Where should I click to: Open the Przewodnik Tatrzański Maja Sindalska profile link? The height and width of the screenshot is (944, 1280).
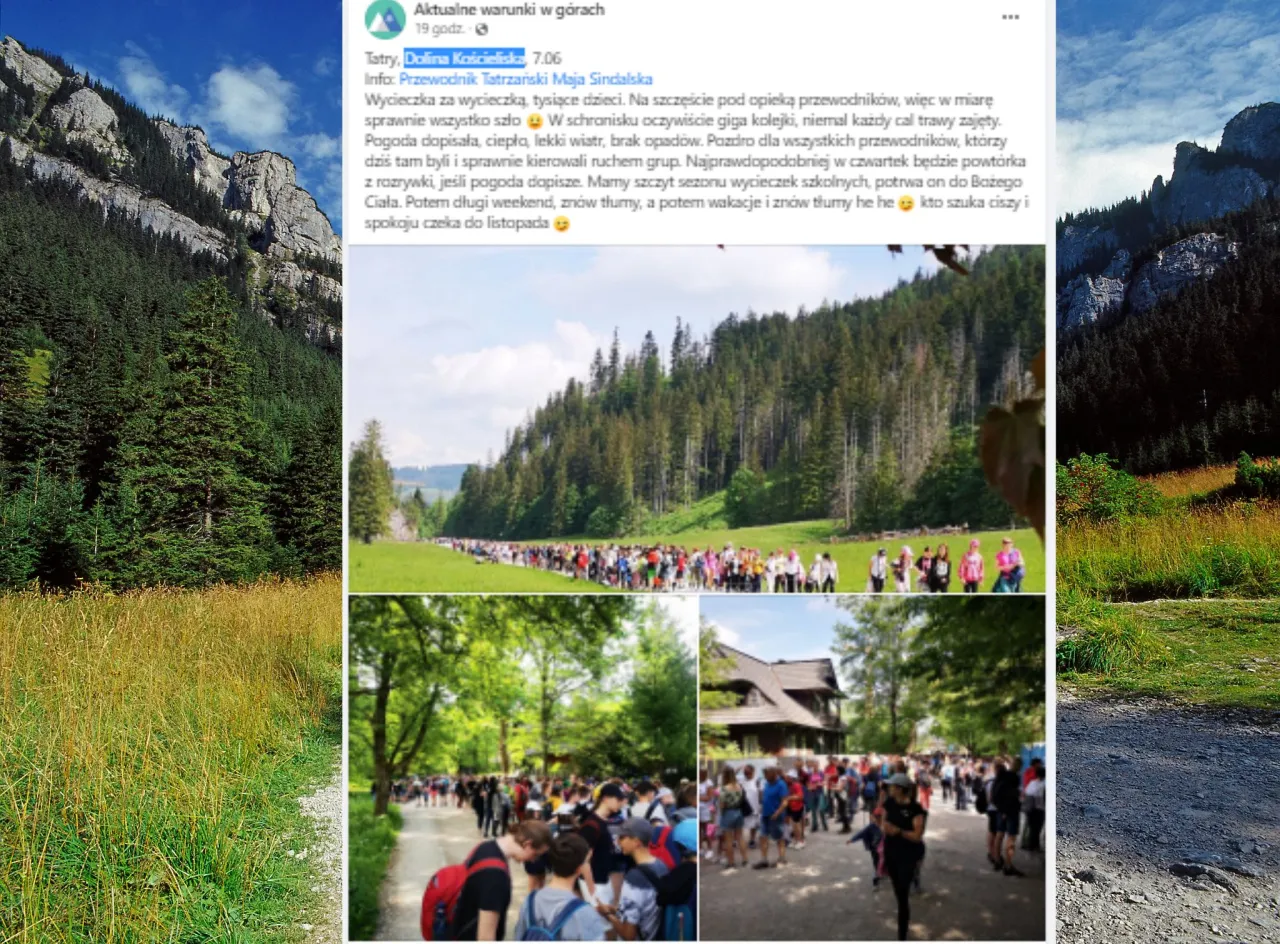(x=526, y=79)
